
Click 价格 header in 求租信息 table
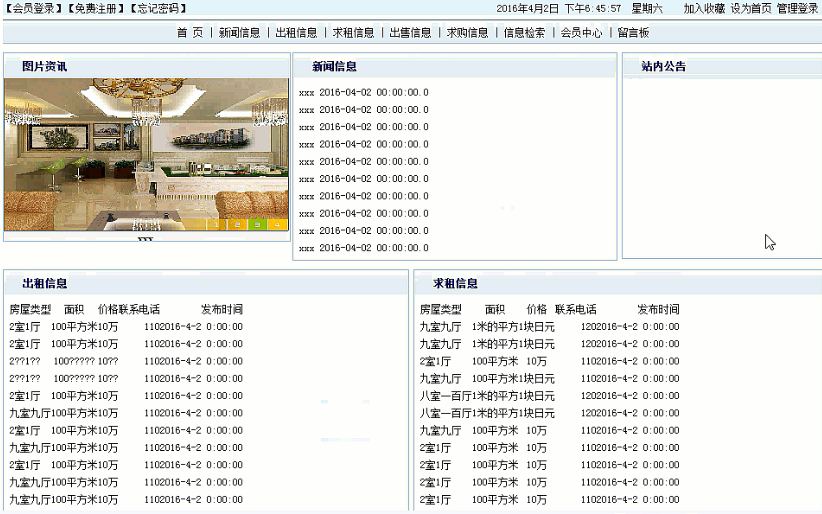tap(537, 309)
